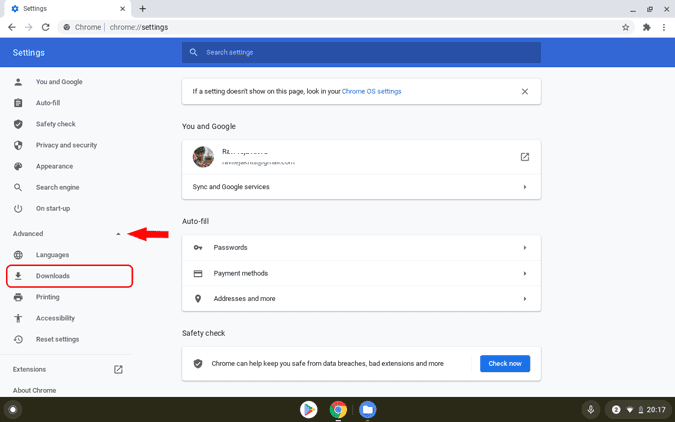
Task: Click the palette icon beside Appearance
Action: tap(18, 166)
